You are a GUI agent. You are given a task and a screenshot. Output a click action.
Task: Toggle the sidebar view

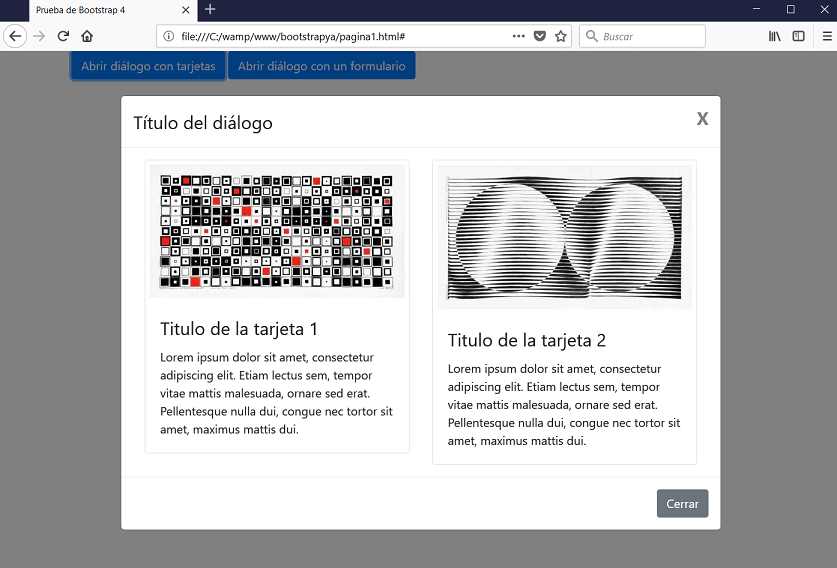799,36
